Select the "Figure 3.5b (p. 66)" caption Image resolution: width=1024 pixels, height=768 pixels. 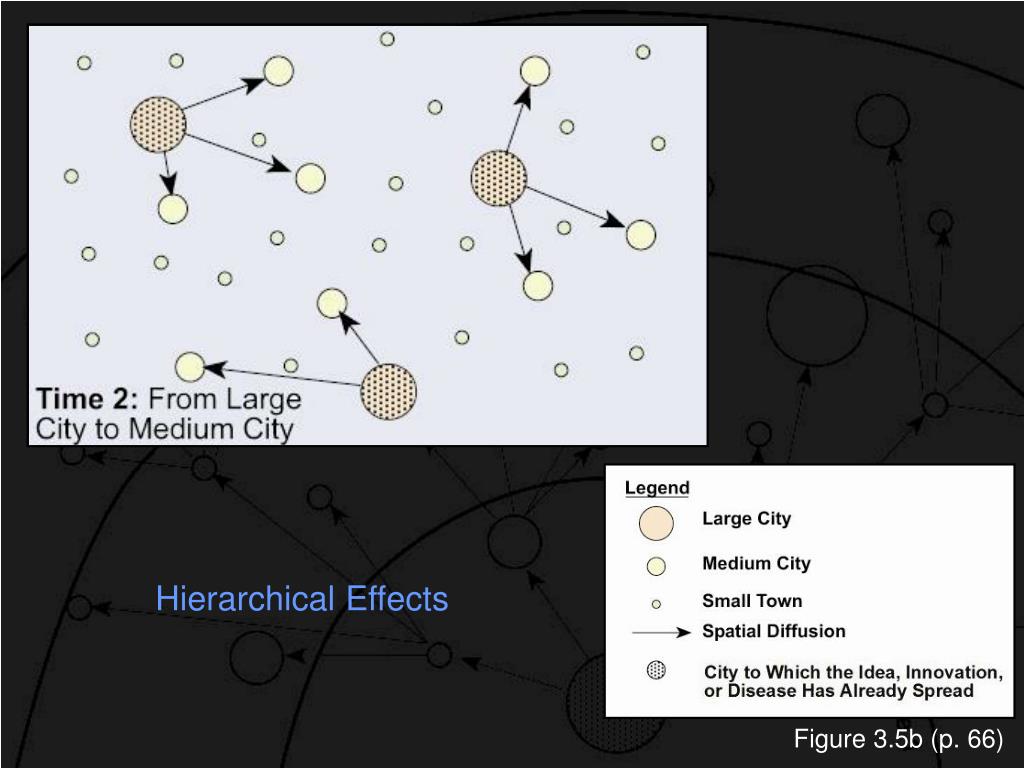point(898,739)
